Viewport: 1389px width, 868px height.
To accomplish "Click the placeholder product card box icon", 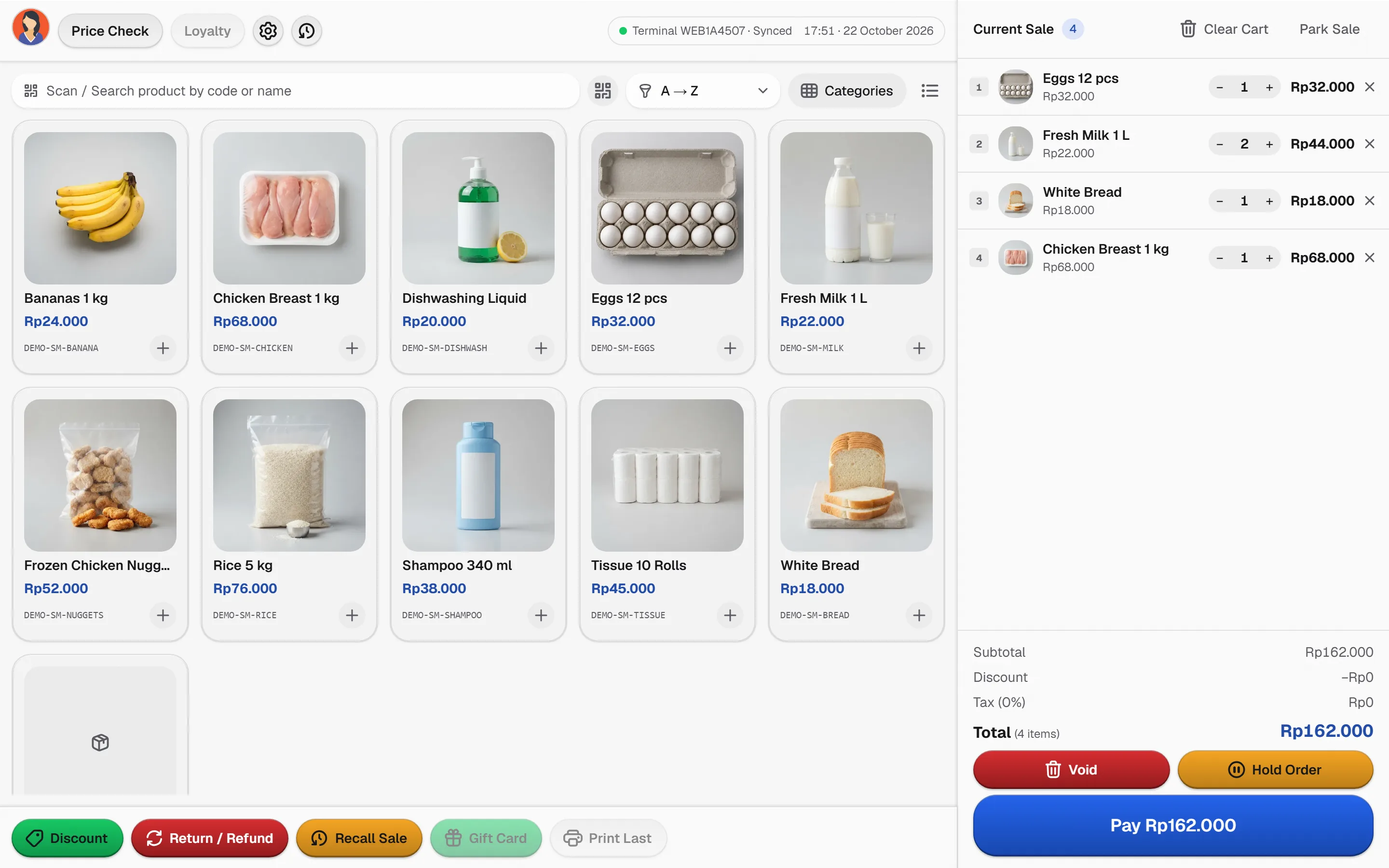I will click(100, 742).
